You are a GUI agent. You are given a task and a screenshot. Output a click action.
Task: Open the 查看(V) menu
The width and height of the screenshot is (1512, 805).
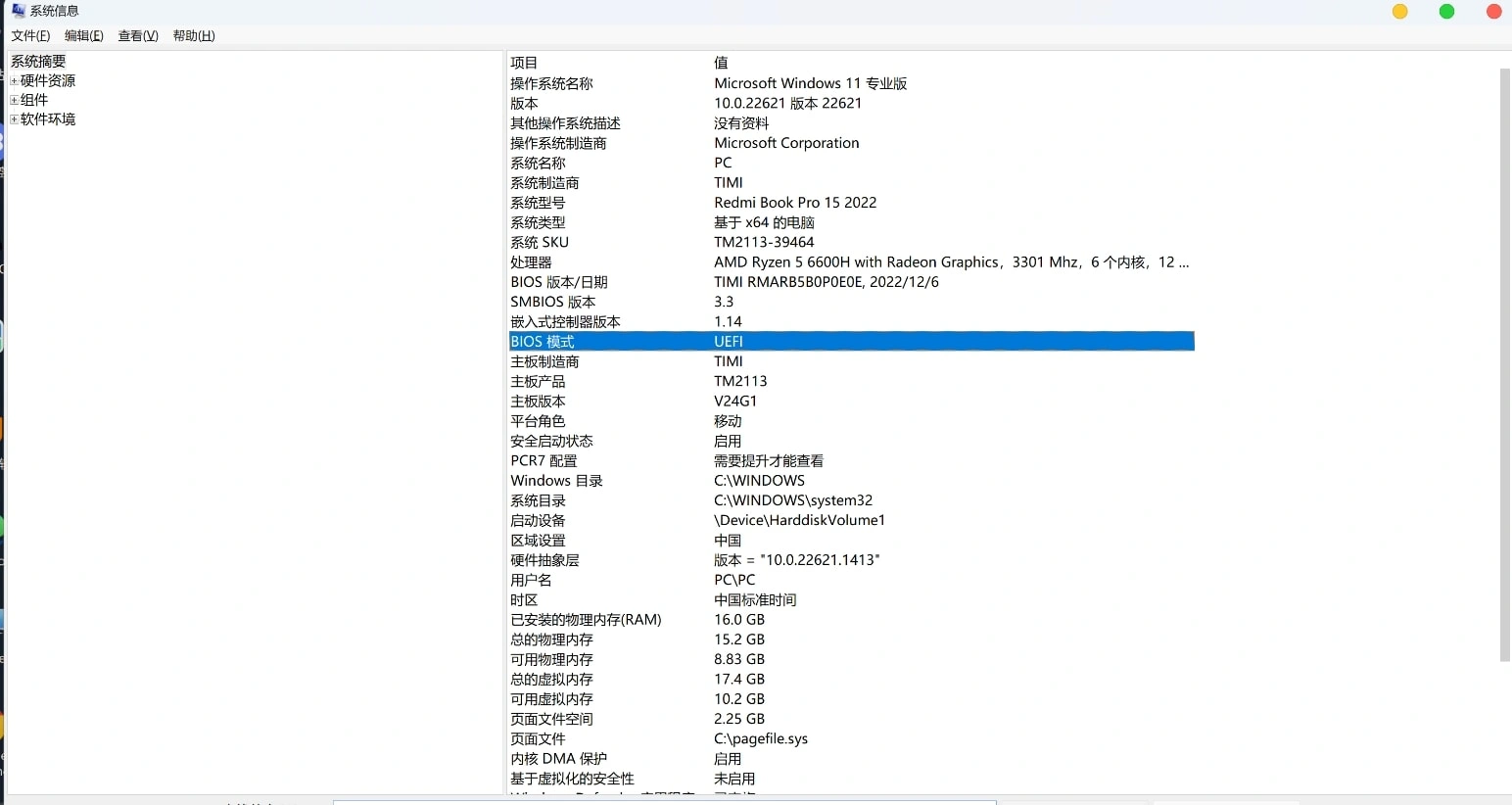[138, 36]
